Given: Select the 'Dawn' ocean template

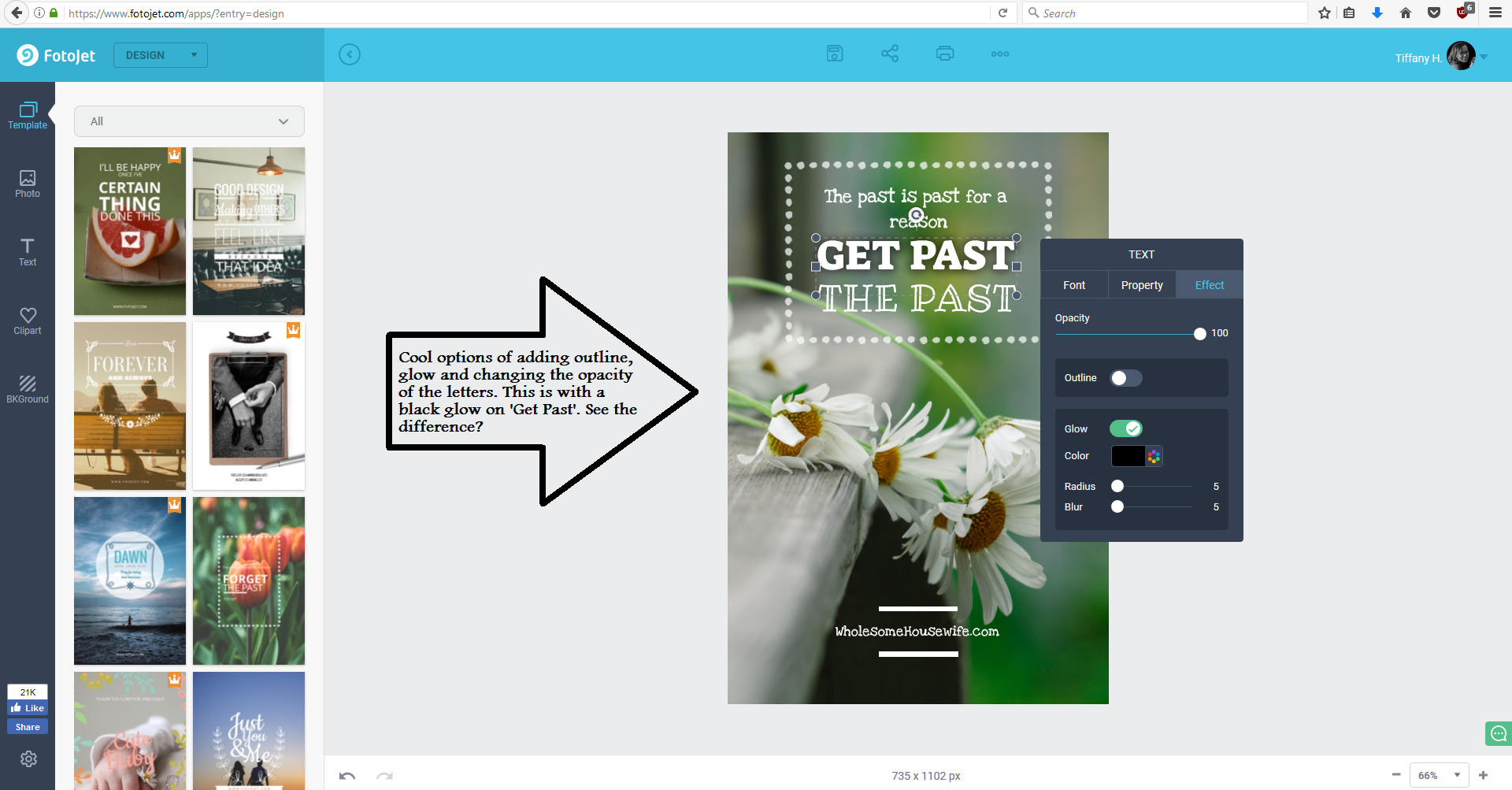Looking at the screenshot, I should coord(130,581).
